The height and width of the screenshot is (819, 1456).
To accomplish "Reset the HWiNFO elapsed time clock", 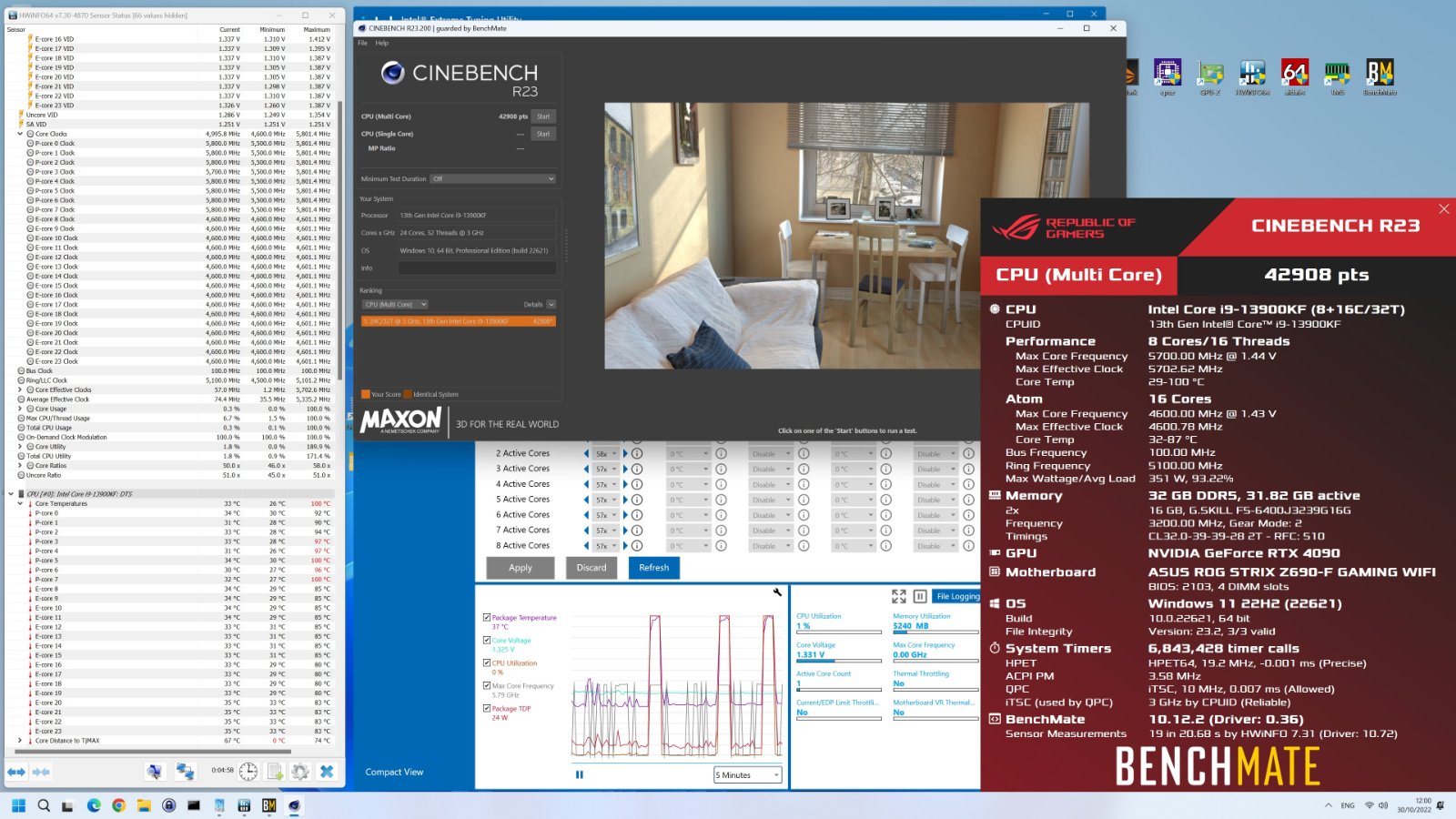I will (x=248, y=772).
